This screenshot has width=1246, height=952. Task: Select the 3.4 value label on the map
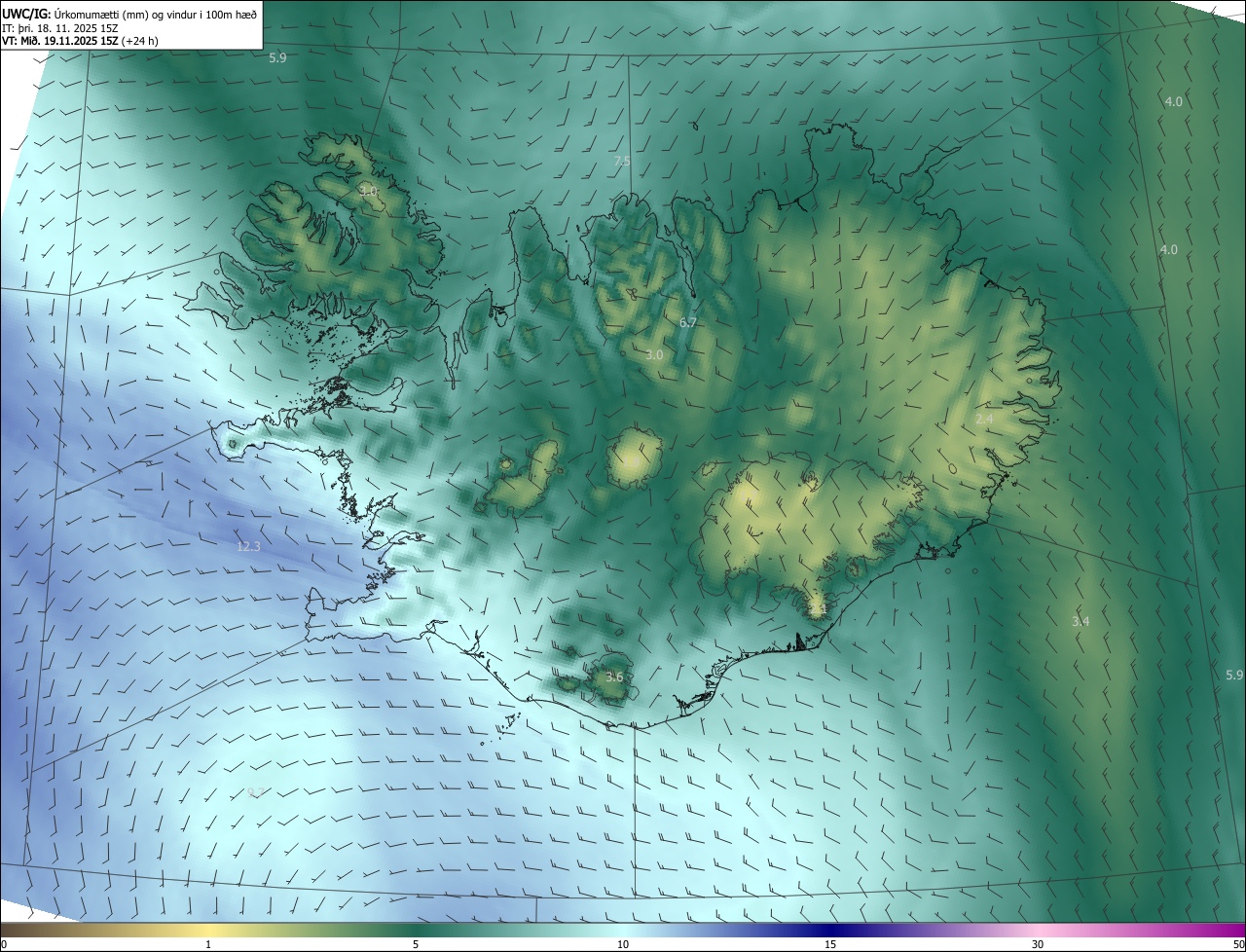[x=1081, y=621]
